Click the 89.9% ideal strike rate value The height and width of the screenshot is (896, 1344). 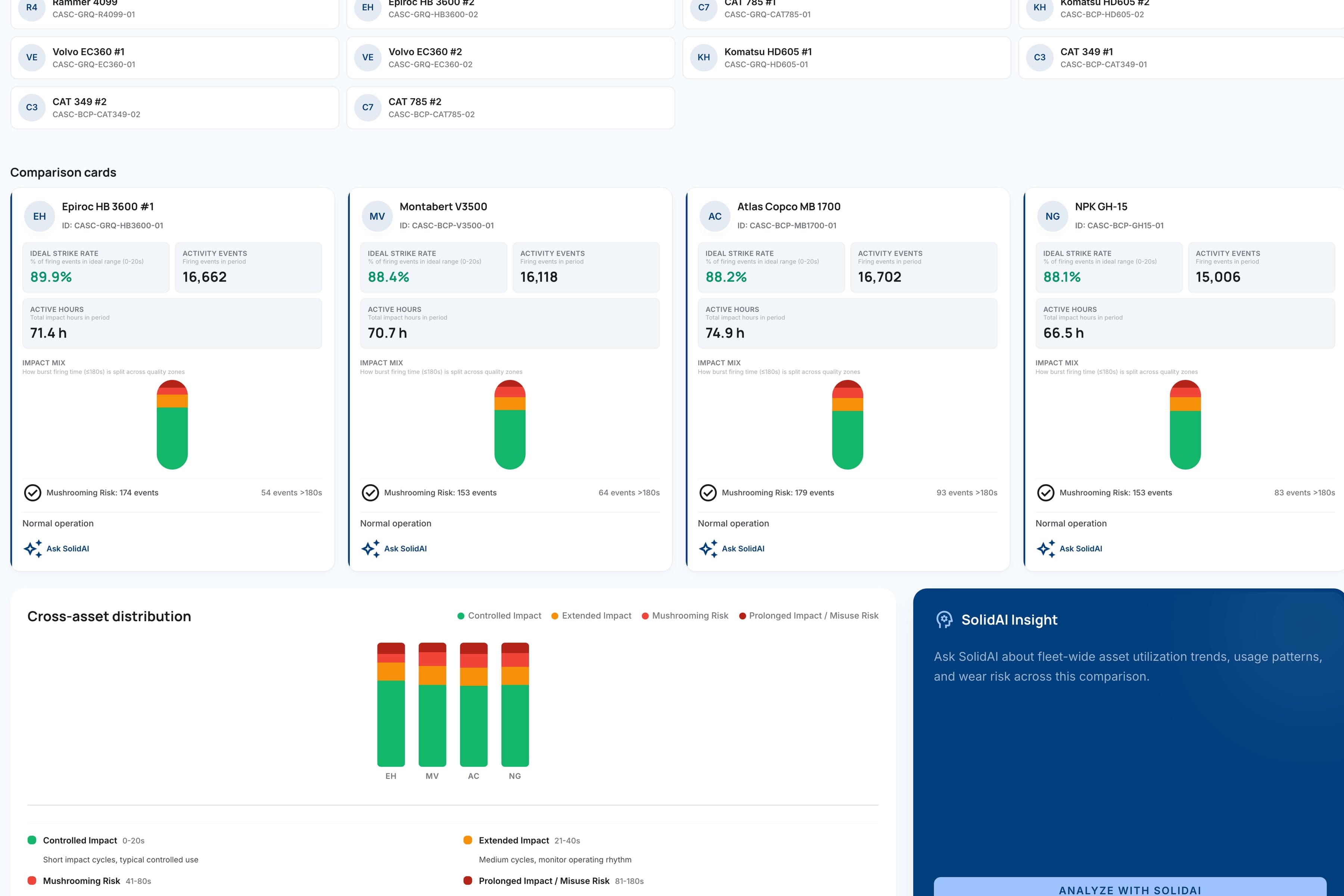51,277
